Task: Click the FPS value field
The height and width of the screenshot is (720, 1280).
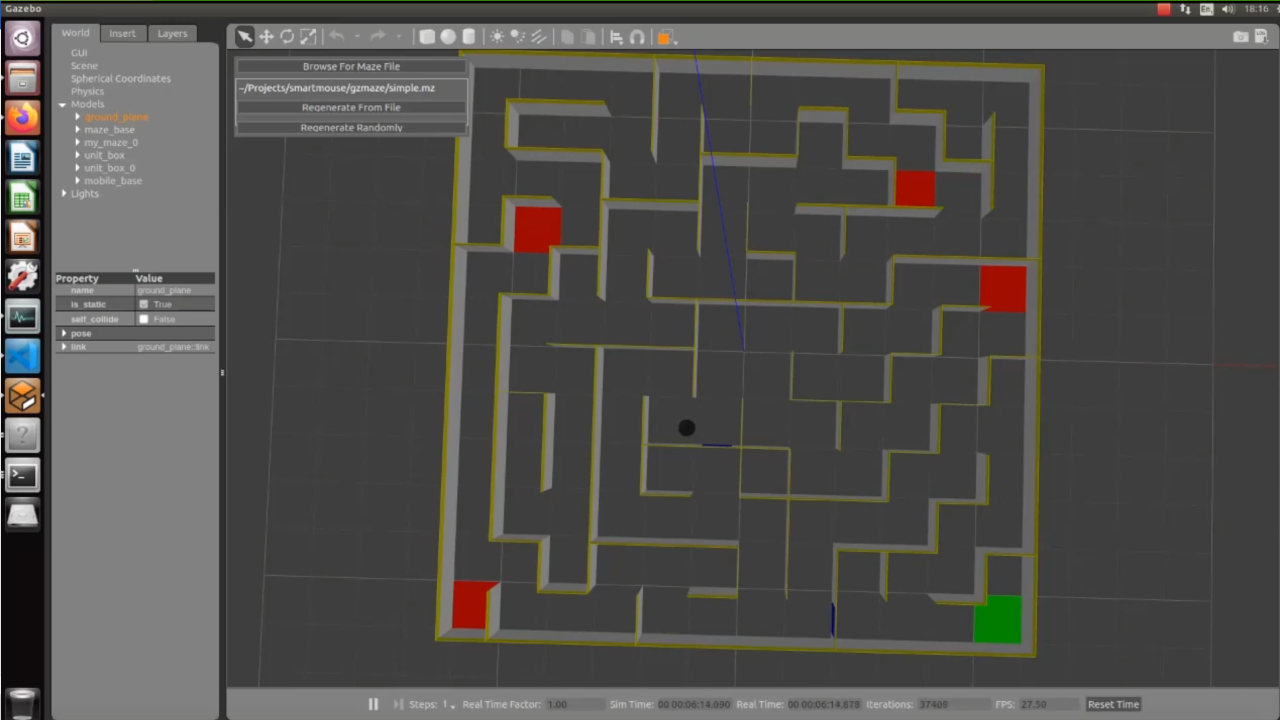Action: pyautogui.click(x=1048, y=704)
